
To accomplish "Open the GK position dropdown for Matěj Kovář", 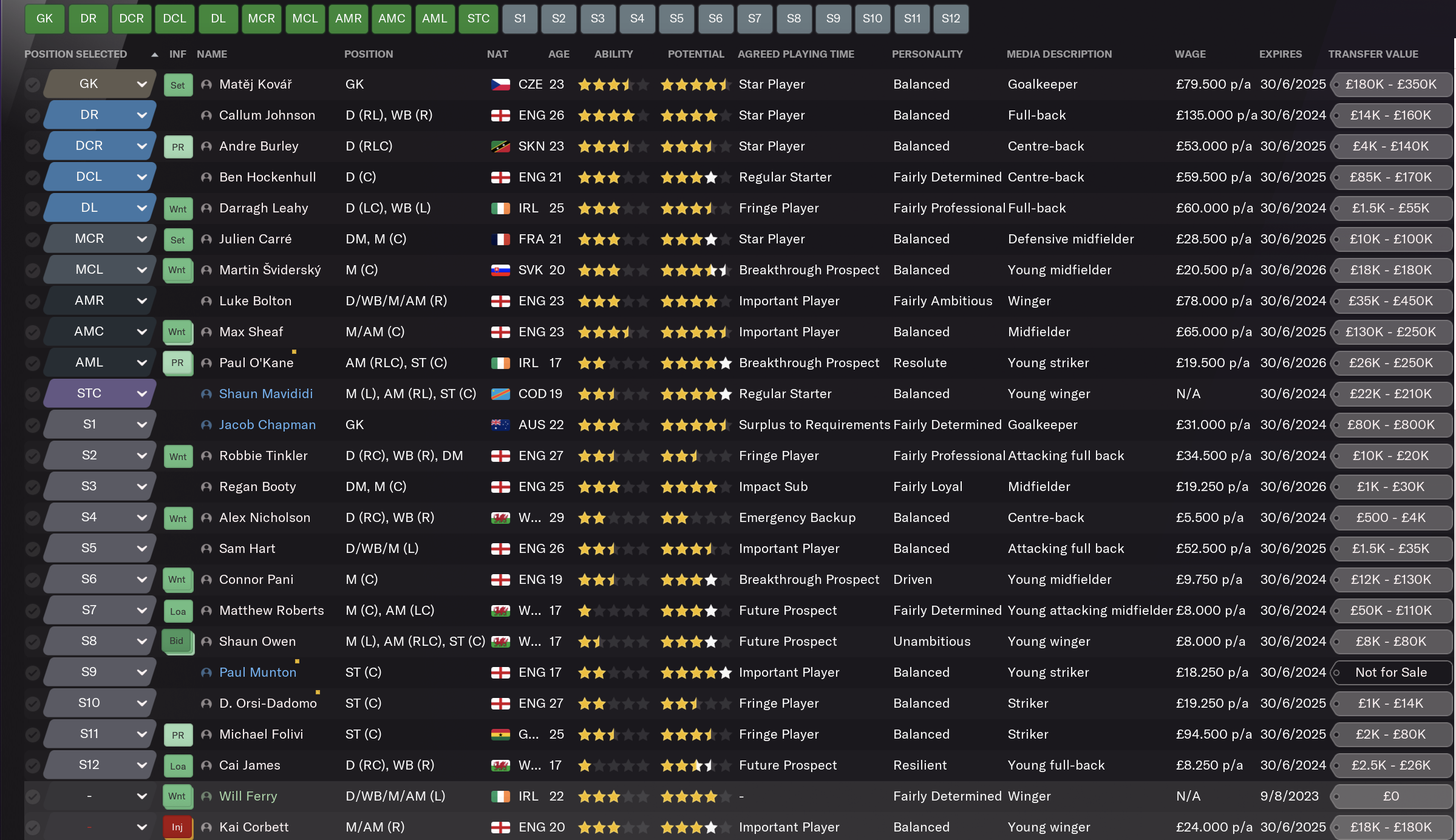I will point(100,84).
